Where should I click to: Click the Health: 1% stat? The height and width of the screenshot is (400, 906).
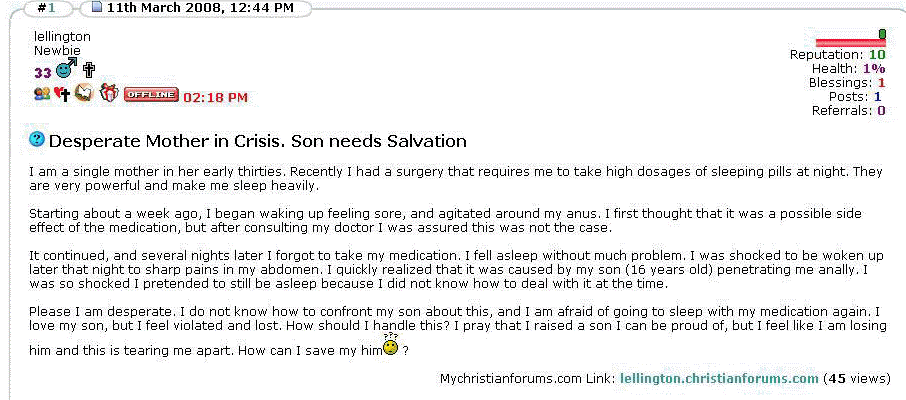coord(848,69)
